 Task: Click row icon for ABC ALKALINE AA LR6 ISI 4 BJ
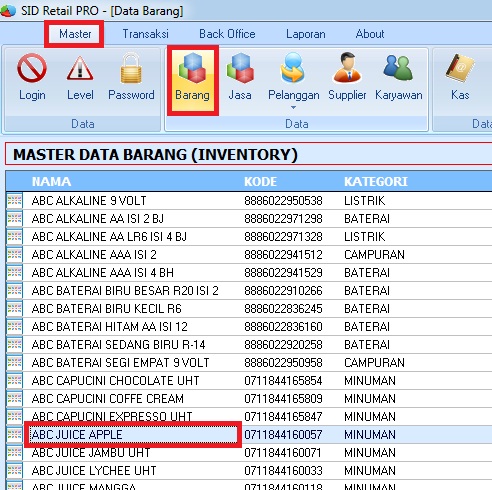[14, 237]
